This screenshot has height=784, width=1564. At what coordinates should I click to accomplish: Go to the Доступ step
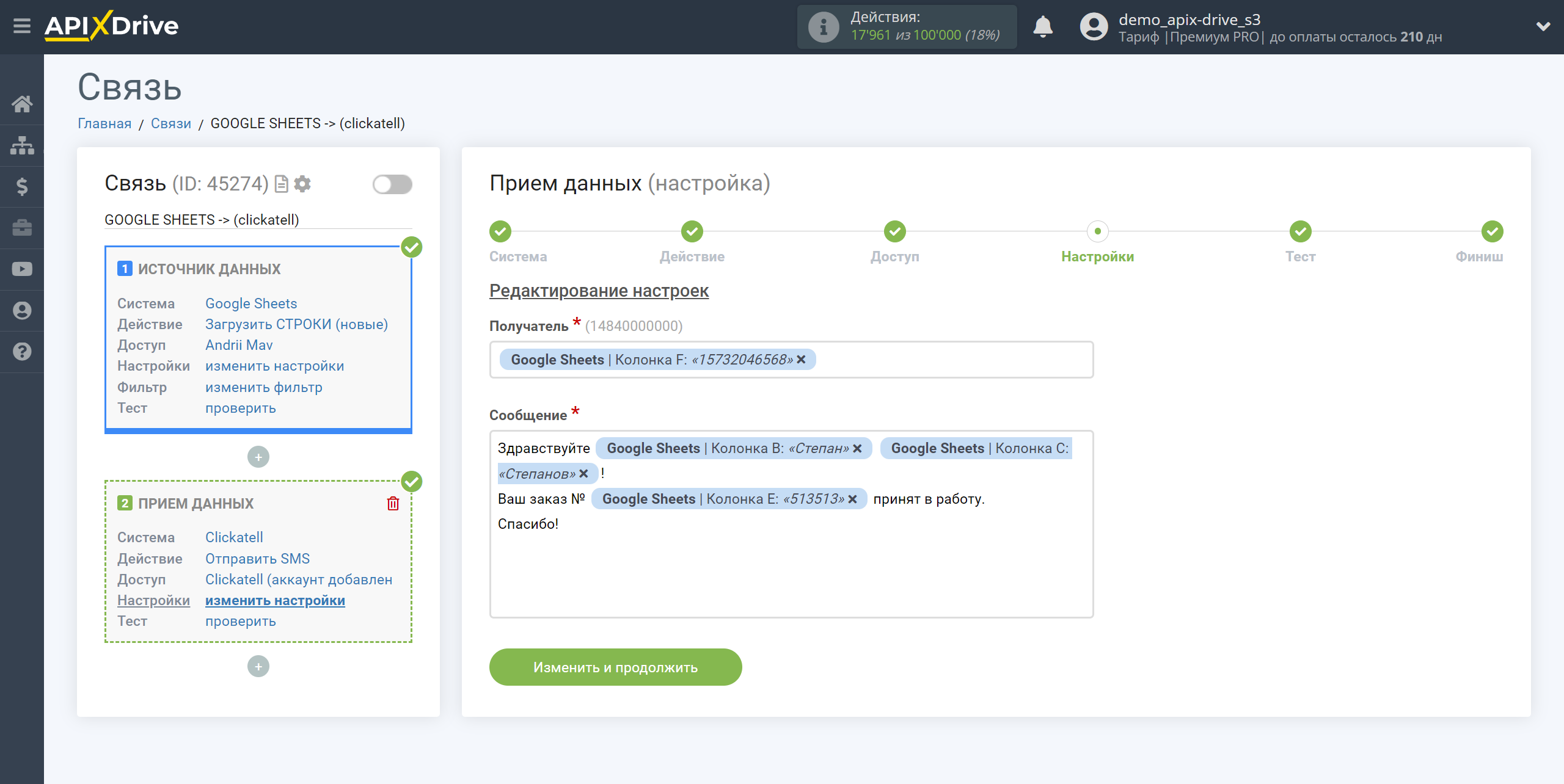(895, 231)
